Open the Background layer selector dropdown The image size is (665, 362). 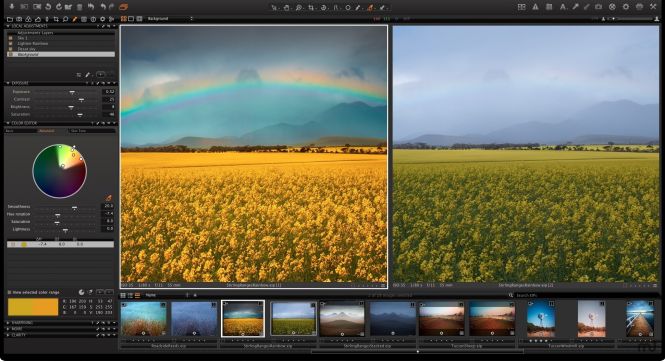[170, 19]
